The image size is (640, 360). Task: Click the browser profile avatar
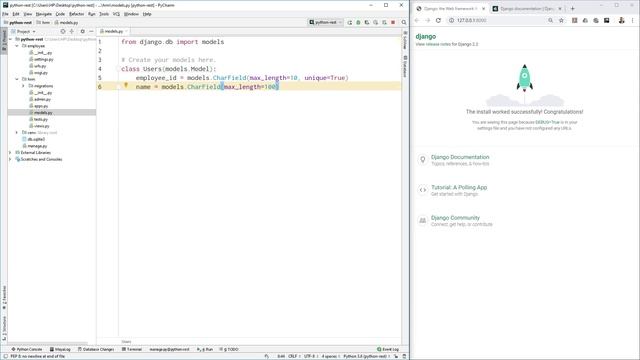click(x=621, y=20)
